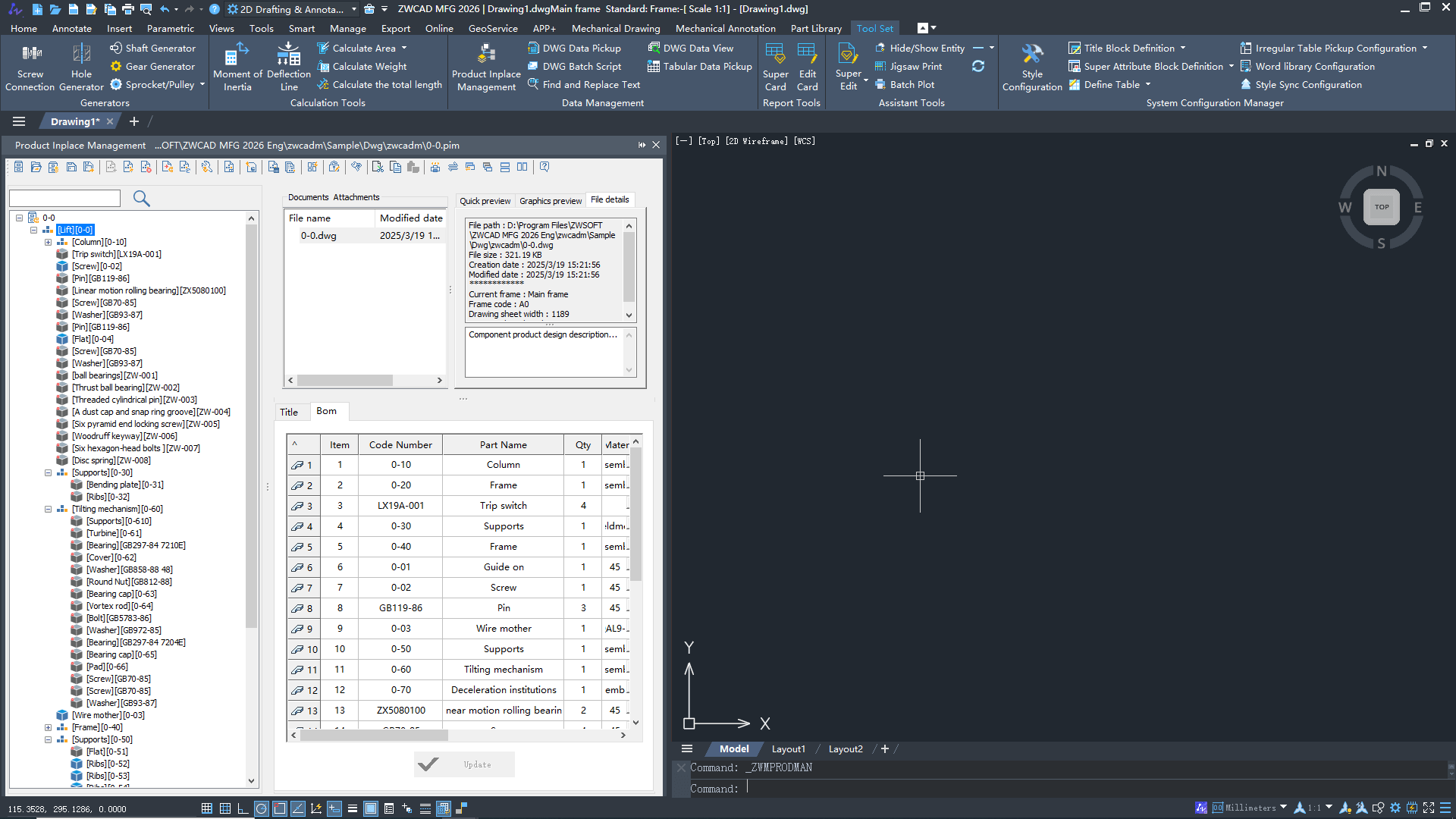
Task: Expand the [Column][0-10] tree node
Action: 49,242
